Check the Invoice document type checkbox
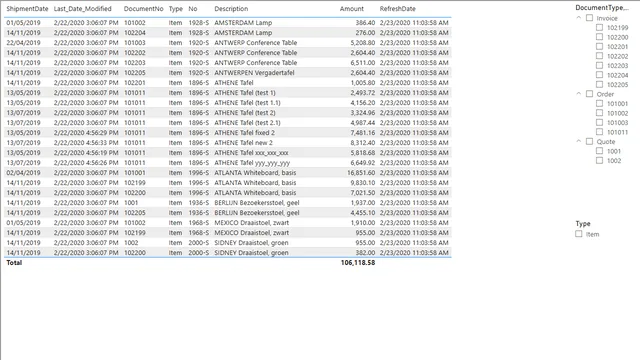Image resolution: width=640 pixels, height=360 pixels. pos(589,18)
